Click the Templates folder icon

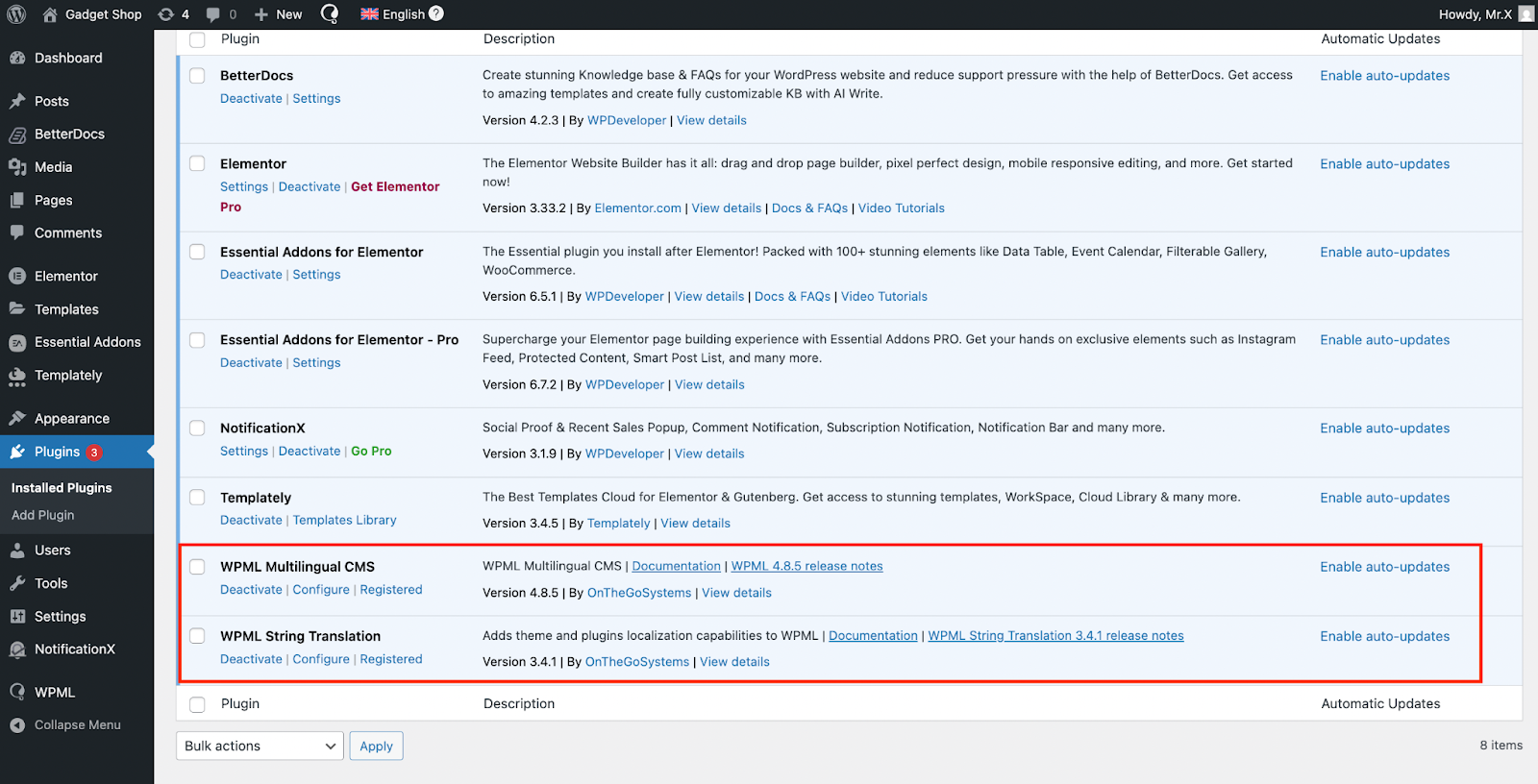[x=17, y=309]
